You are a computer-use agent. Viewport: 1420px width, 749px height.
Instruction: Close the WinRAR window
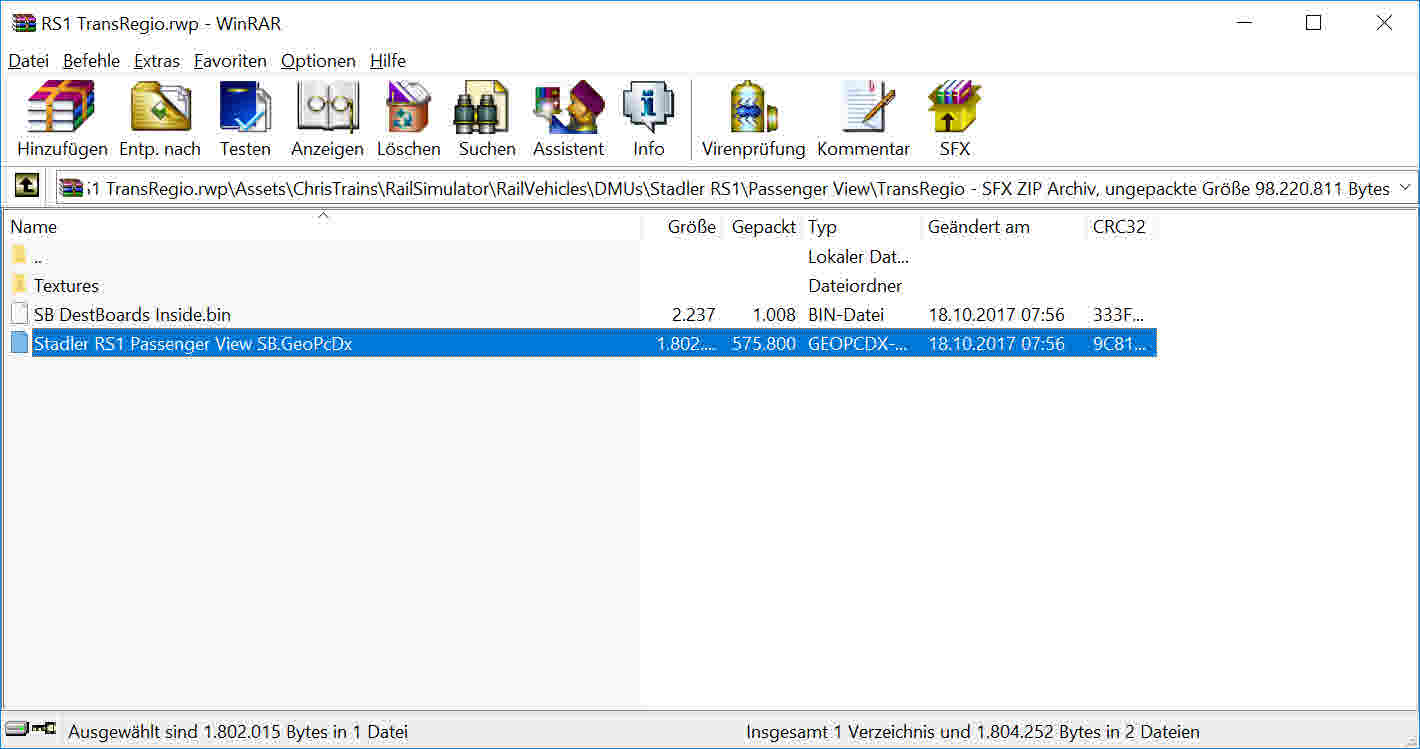coord(1384,23)
